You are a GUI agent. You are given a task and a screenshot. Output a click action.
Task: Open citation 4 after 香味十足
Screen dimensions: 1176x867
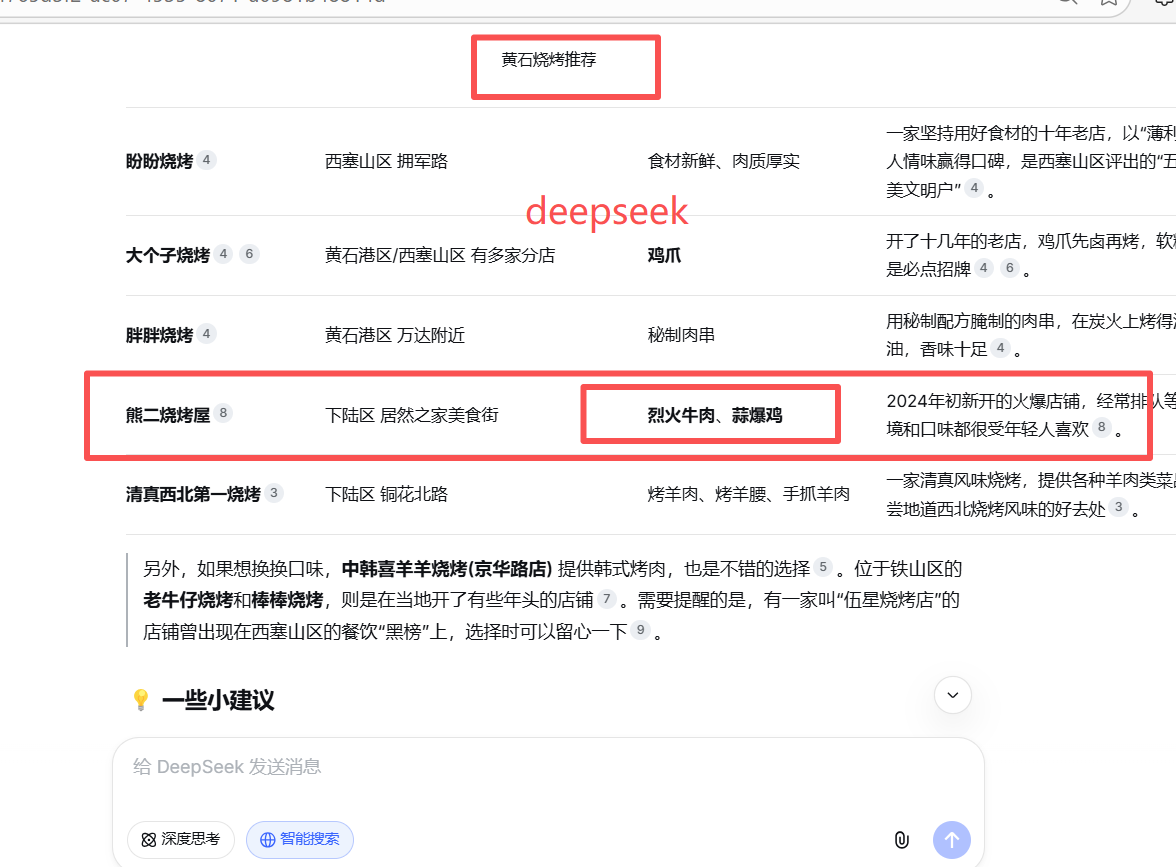pos(1000,348)
